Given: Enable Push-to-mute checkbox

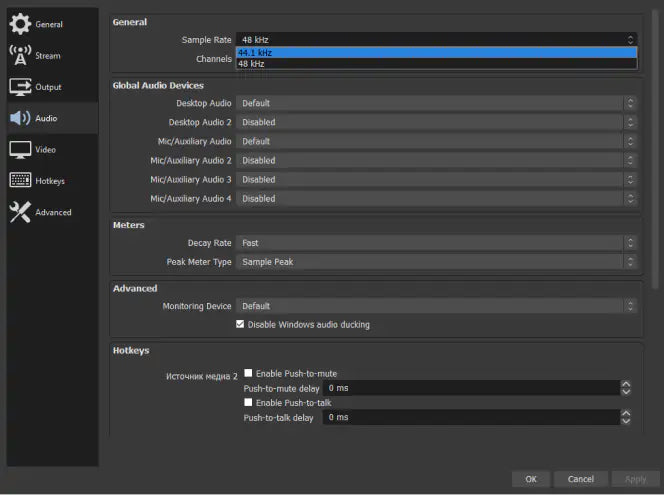Looking at the screenshot, I should (x=248, y=373).
